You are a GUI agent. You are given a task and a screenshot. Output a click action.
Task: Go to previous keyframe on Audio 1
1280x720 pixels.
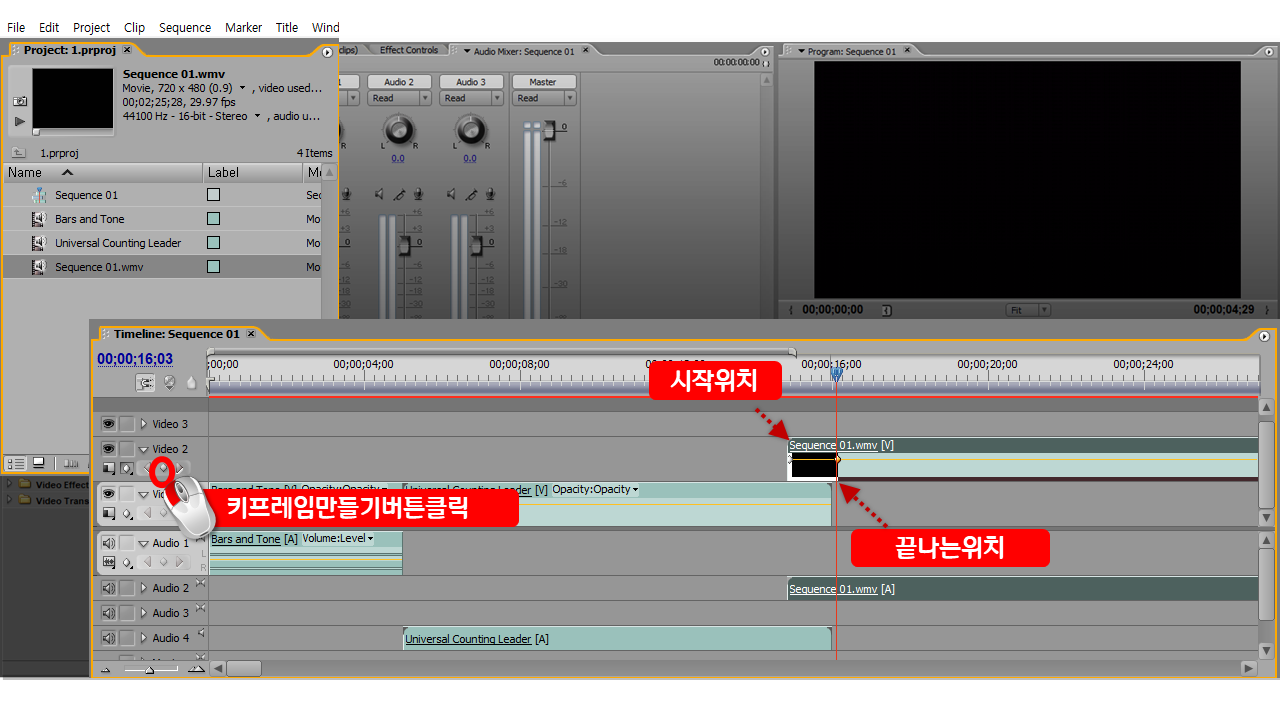tap(147, 562)
